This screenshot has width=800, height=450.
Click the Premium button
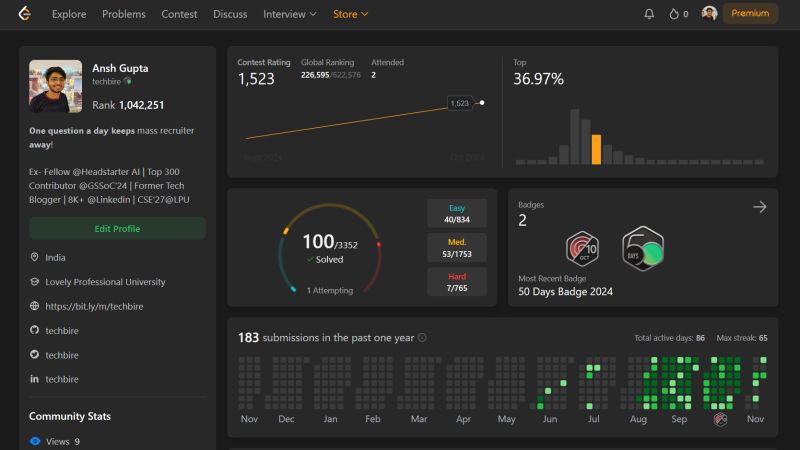point(750,13)
